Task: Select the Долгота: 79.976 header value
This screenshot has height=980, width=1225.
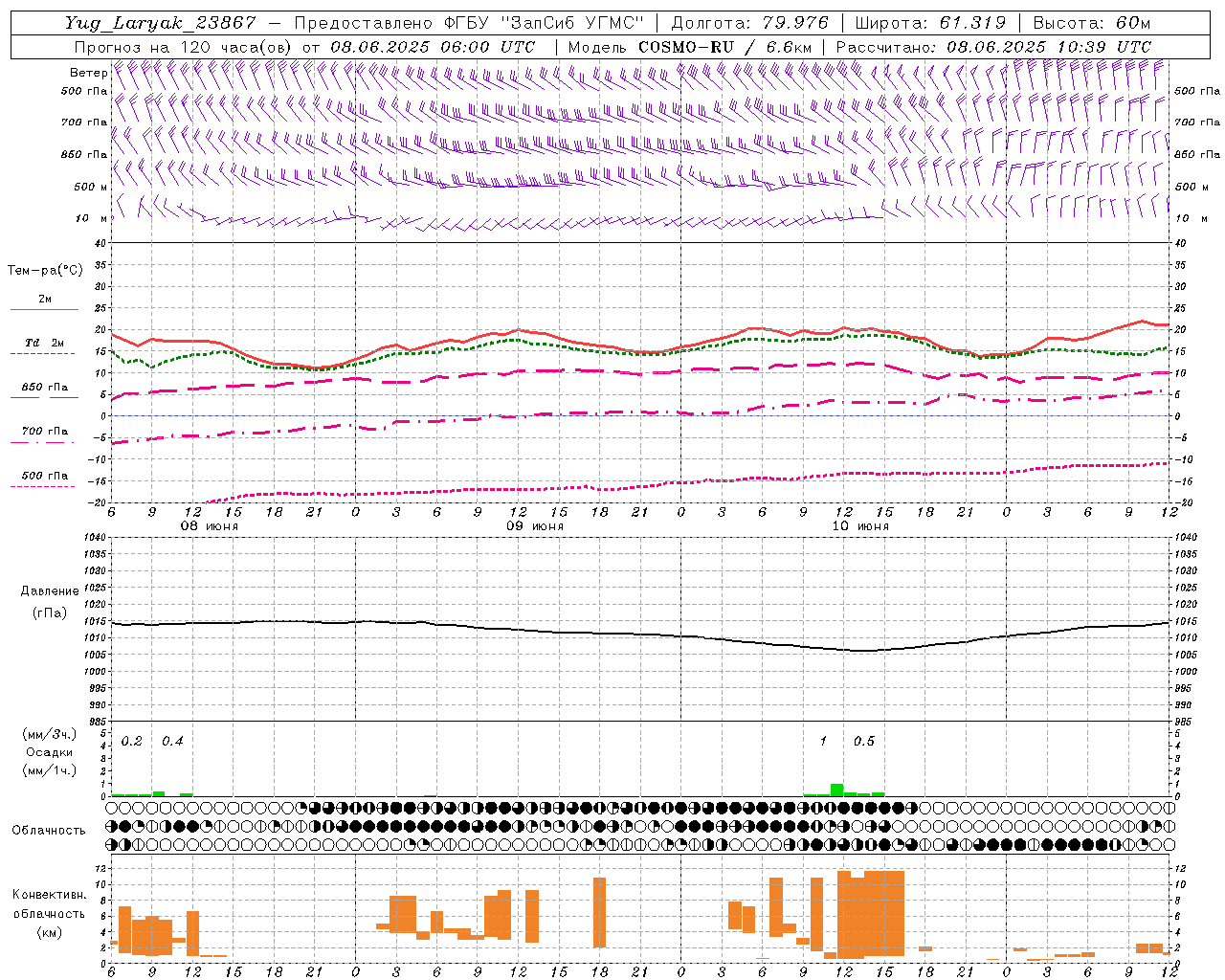Action: (750, 23)
